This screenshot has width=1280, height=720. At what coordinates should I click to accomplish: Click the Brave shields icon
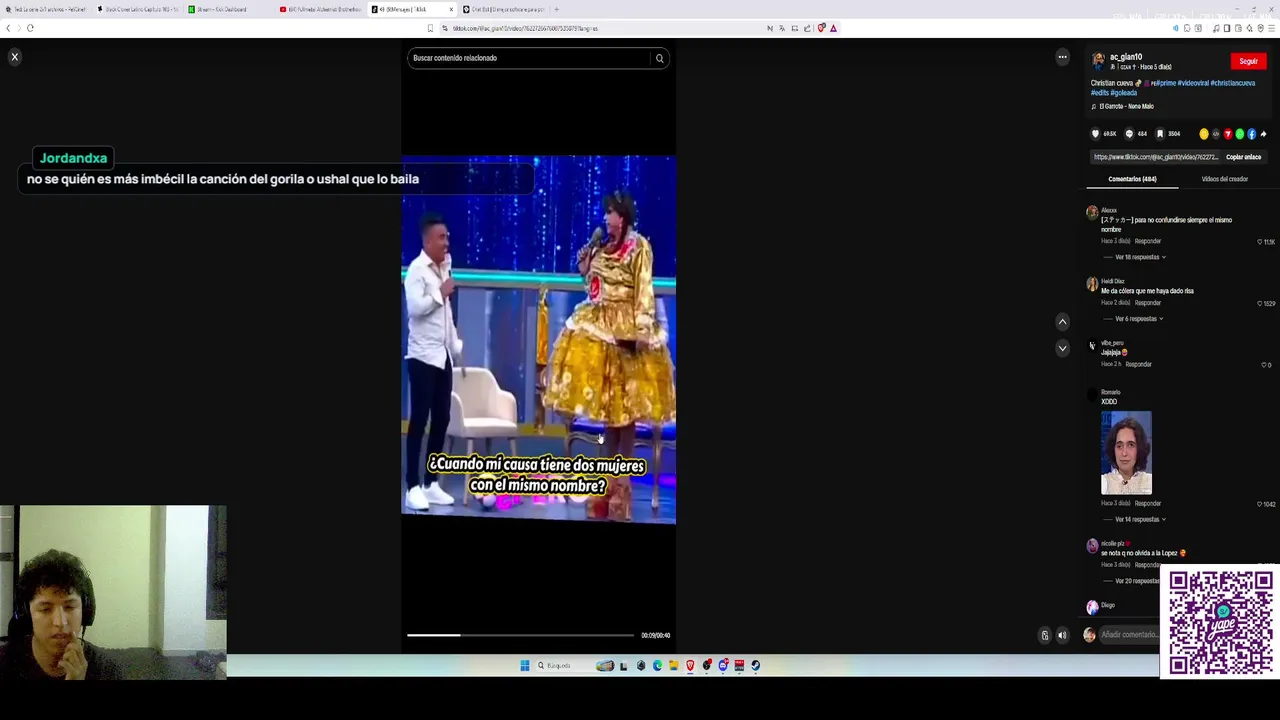tap(821, 28)
